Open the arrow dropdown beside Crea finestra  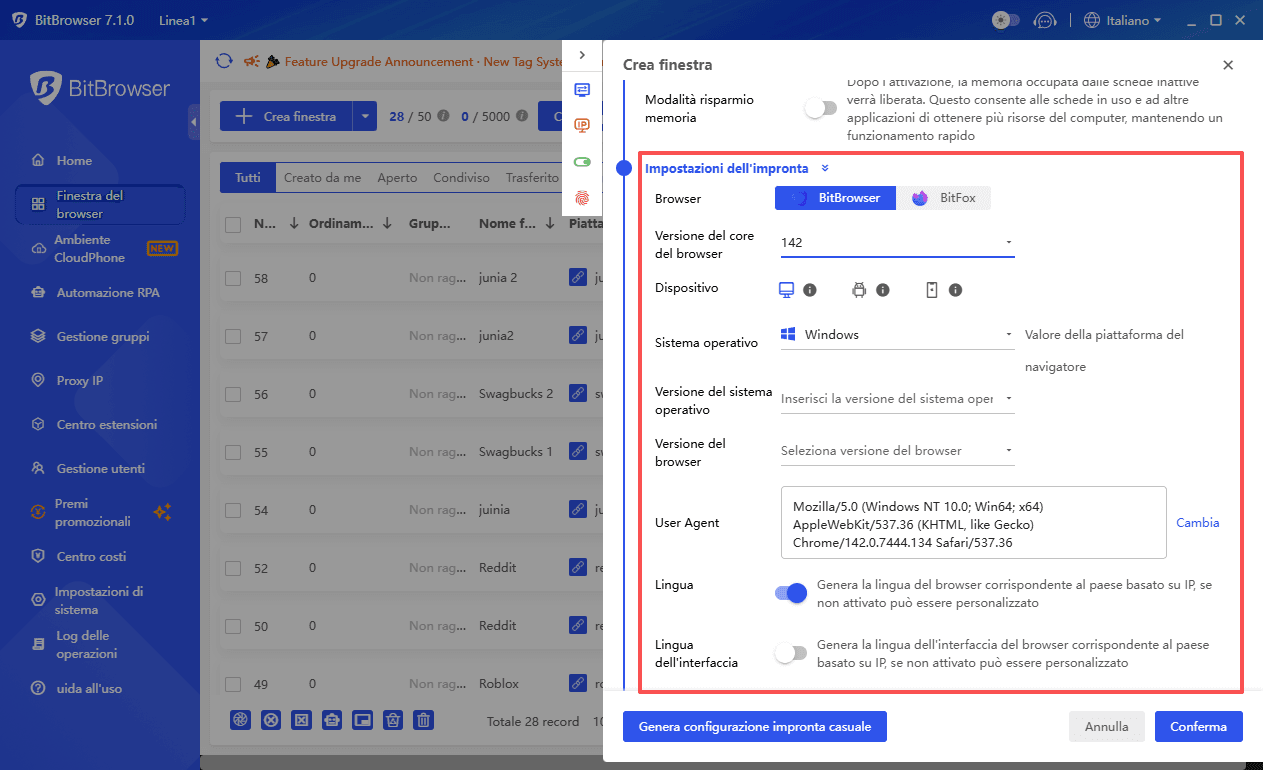365,116
